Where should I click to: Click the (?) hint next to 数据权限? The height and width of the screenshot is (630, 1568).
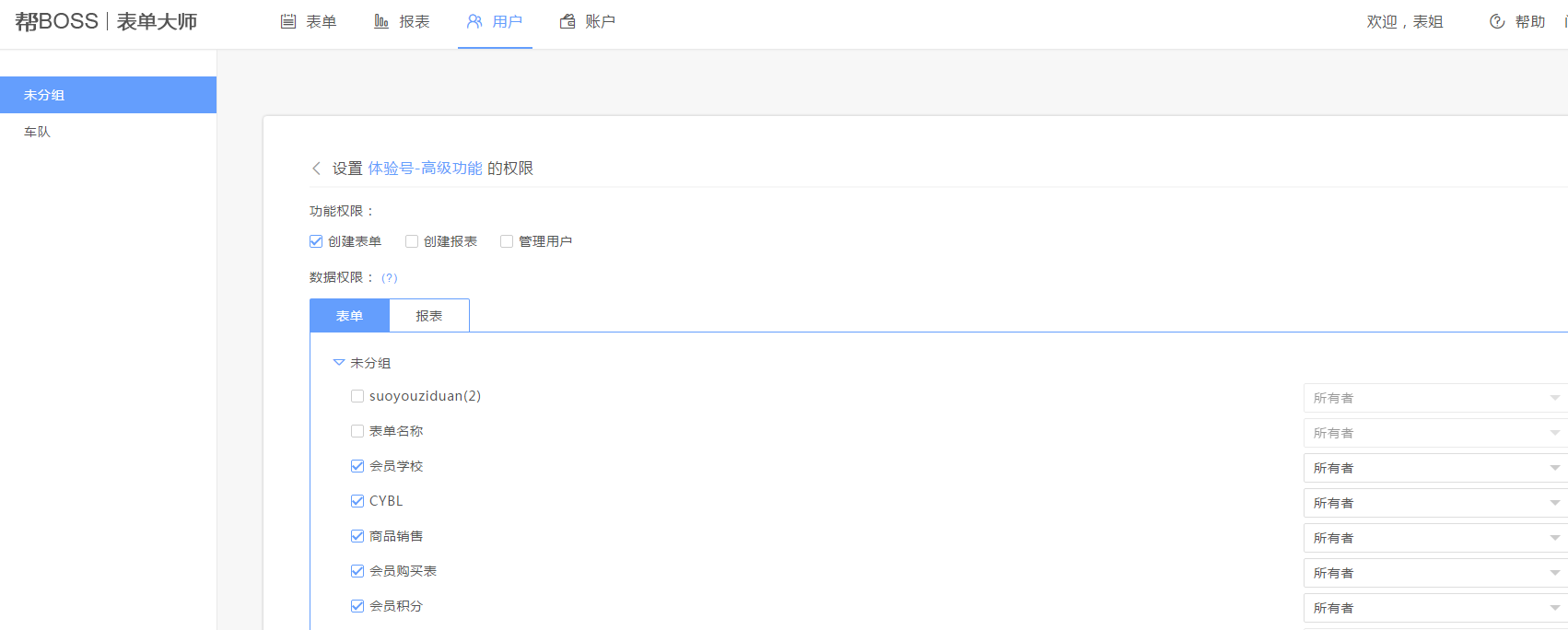(x=390, y=277)
